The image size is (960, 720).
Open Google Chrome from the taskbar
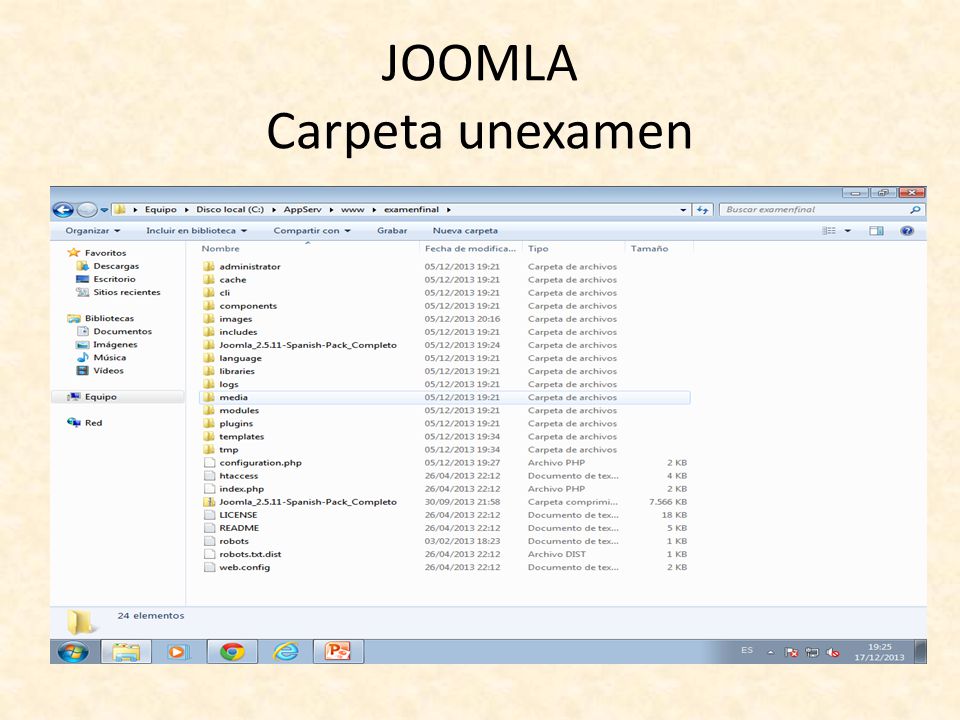(232, 652)
